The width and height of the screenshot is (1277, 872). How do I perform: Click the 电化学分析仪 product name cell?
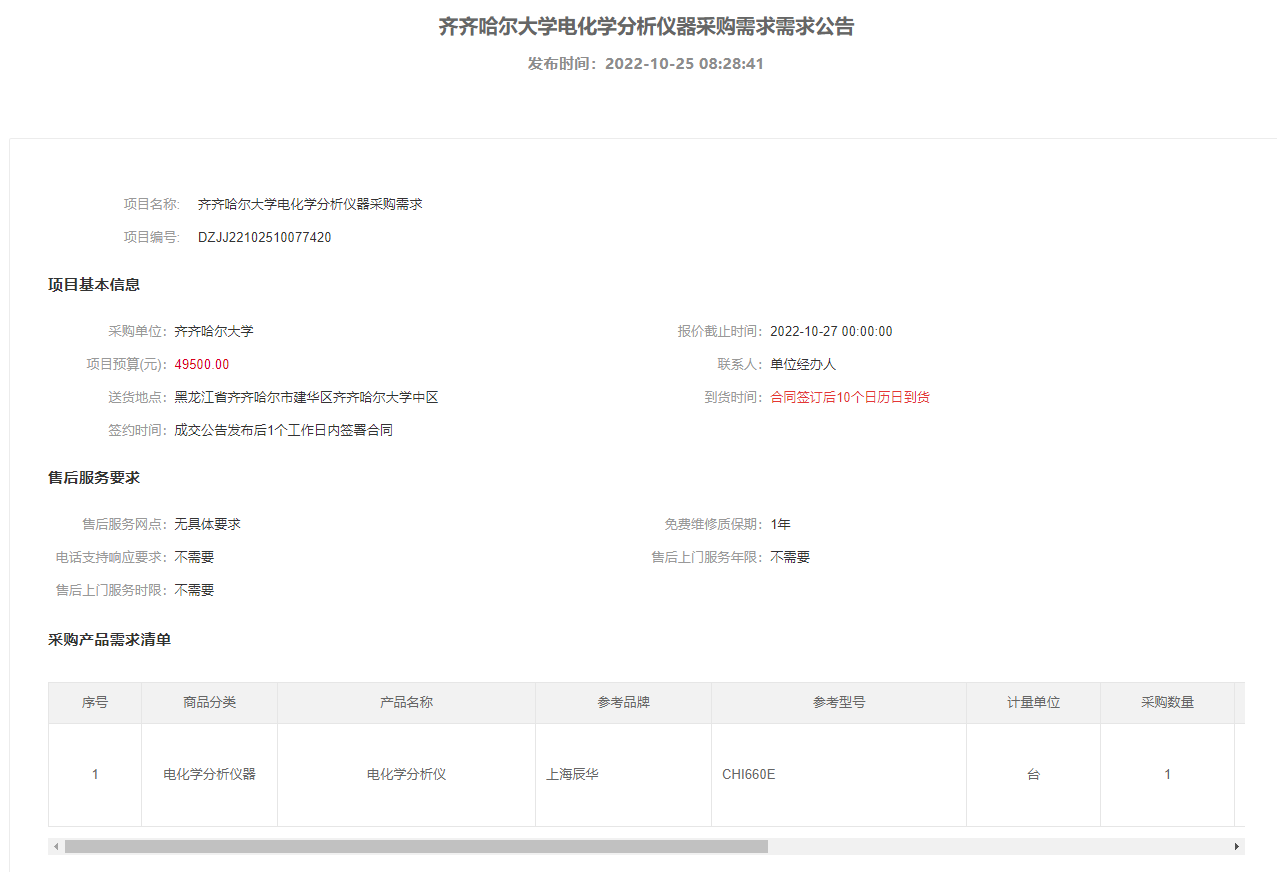point(406,774)
